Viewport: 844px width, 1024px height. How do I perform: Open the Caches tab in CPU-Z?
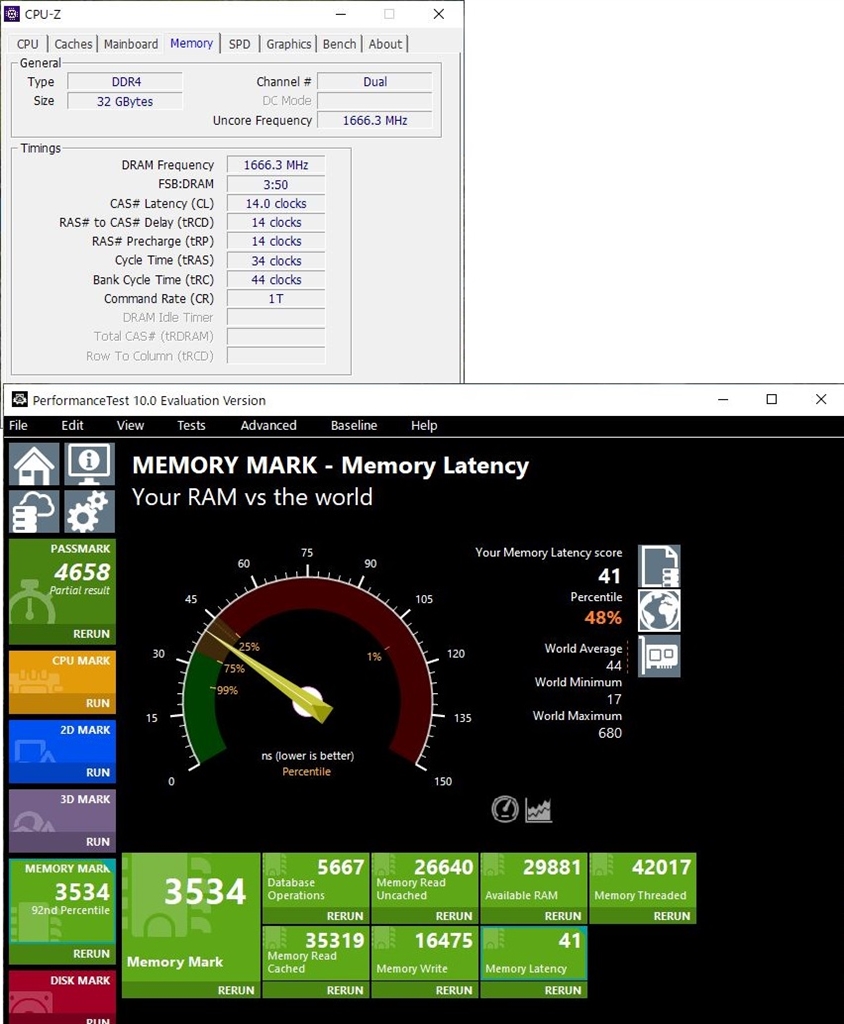click(x=73, y=44)
